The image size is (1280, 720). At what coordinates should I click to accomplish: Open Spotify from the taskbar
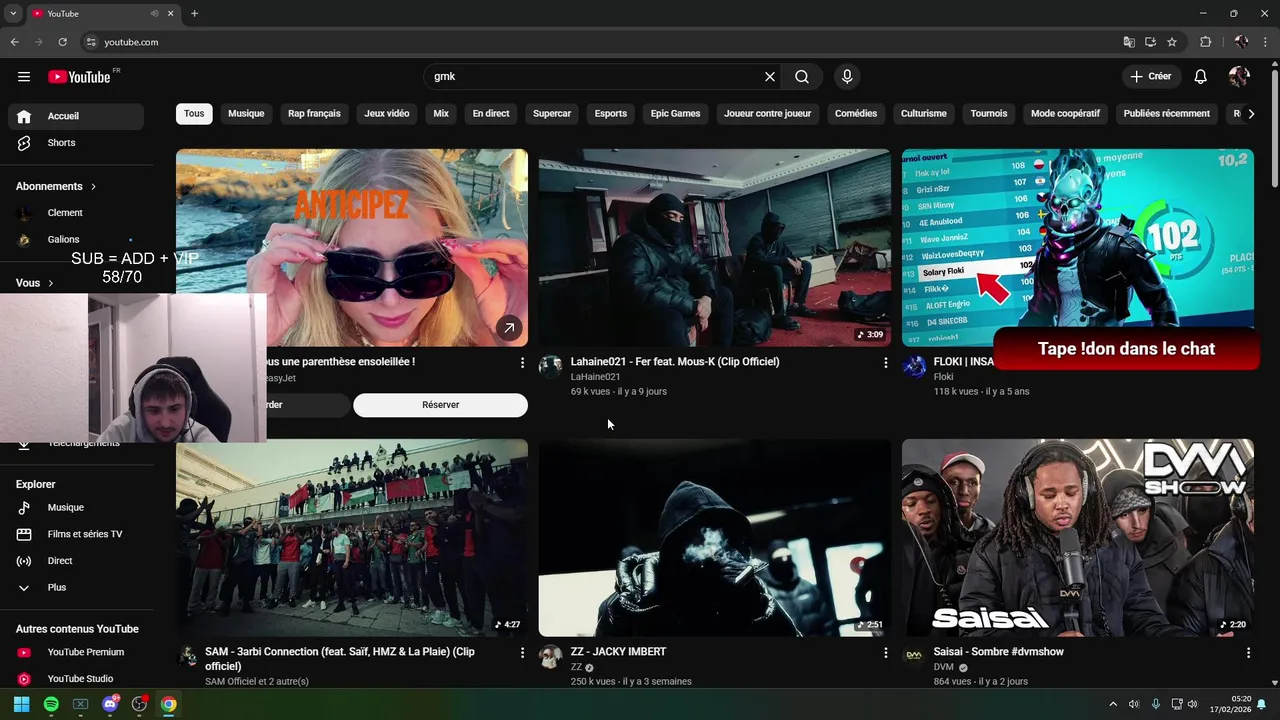coord(51,704)
